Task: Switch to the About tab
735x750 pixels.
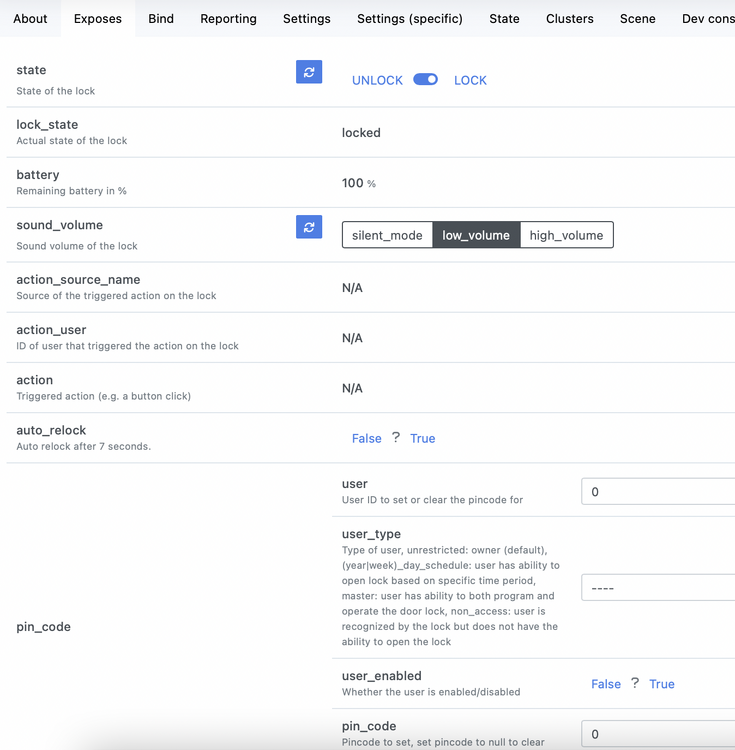Action: (x=30, y=18)
